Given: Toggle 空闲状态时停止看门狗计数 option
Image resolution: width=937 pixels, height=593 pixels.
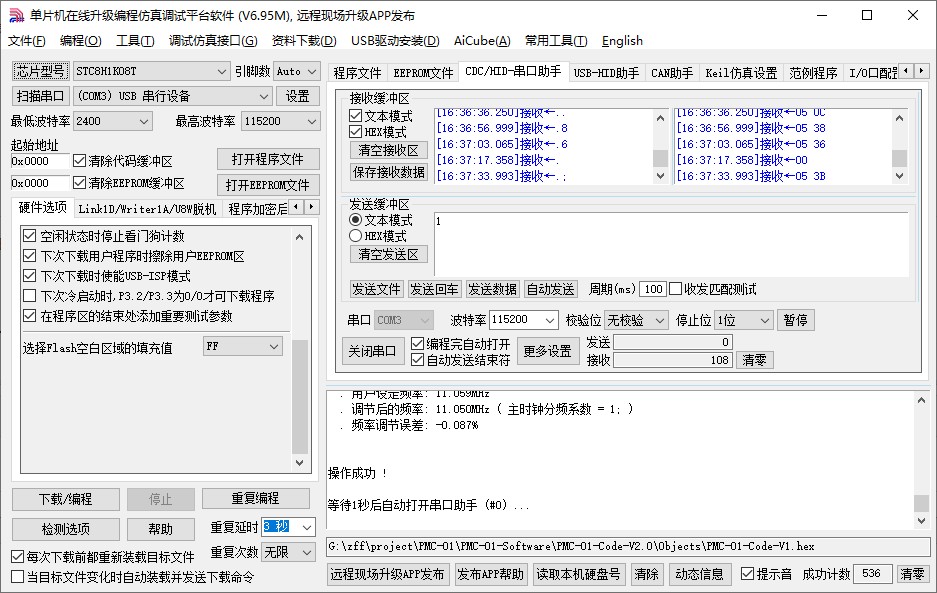Looking at the screenshot, I should (x=29, y=236).
